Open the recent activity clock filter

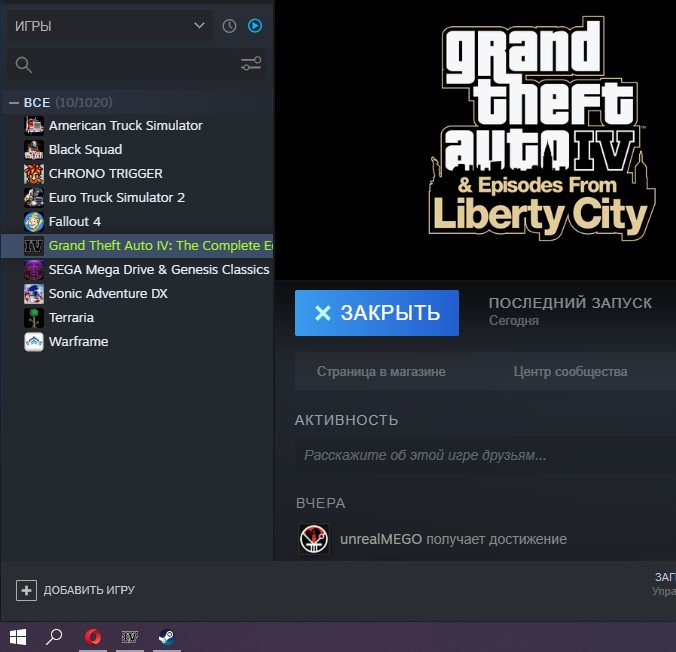coord(229,26)
